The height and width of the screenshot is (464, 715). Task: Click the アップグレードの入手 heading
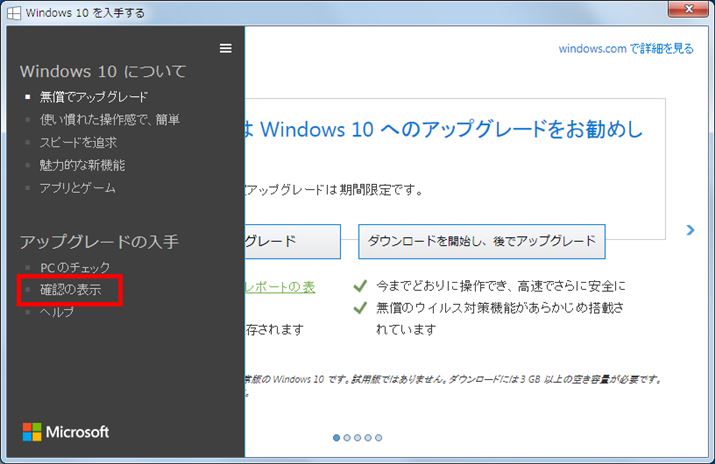pyautogui.click(x=99, y=242)
